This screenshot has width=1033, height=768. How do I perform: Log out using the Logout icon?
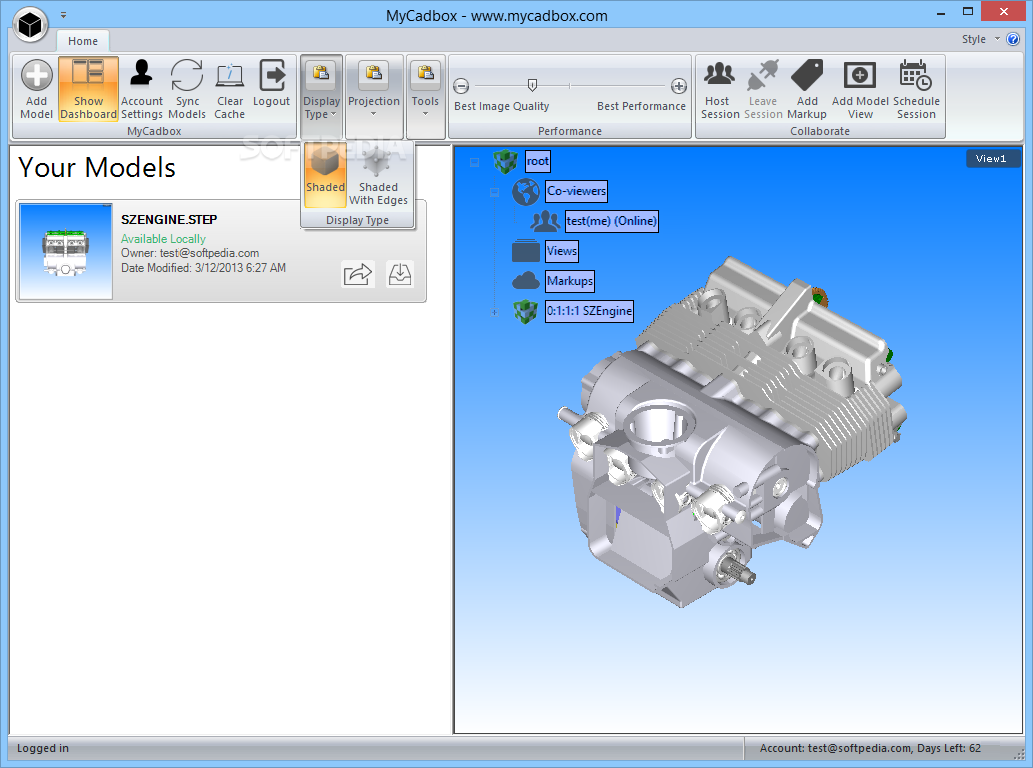click(x=271, y=84)
